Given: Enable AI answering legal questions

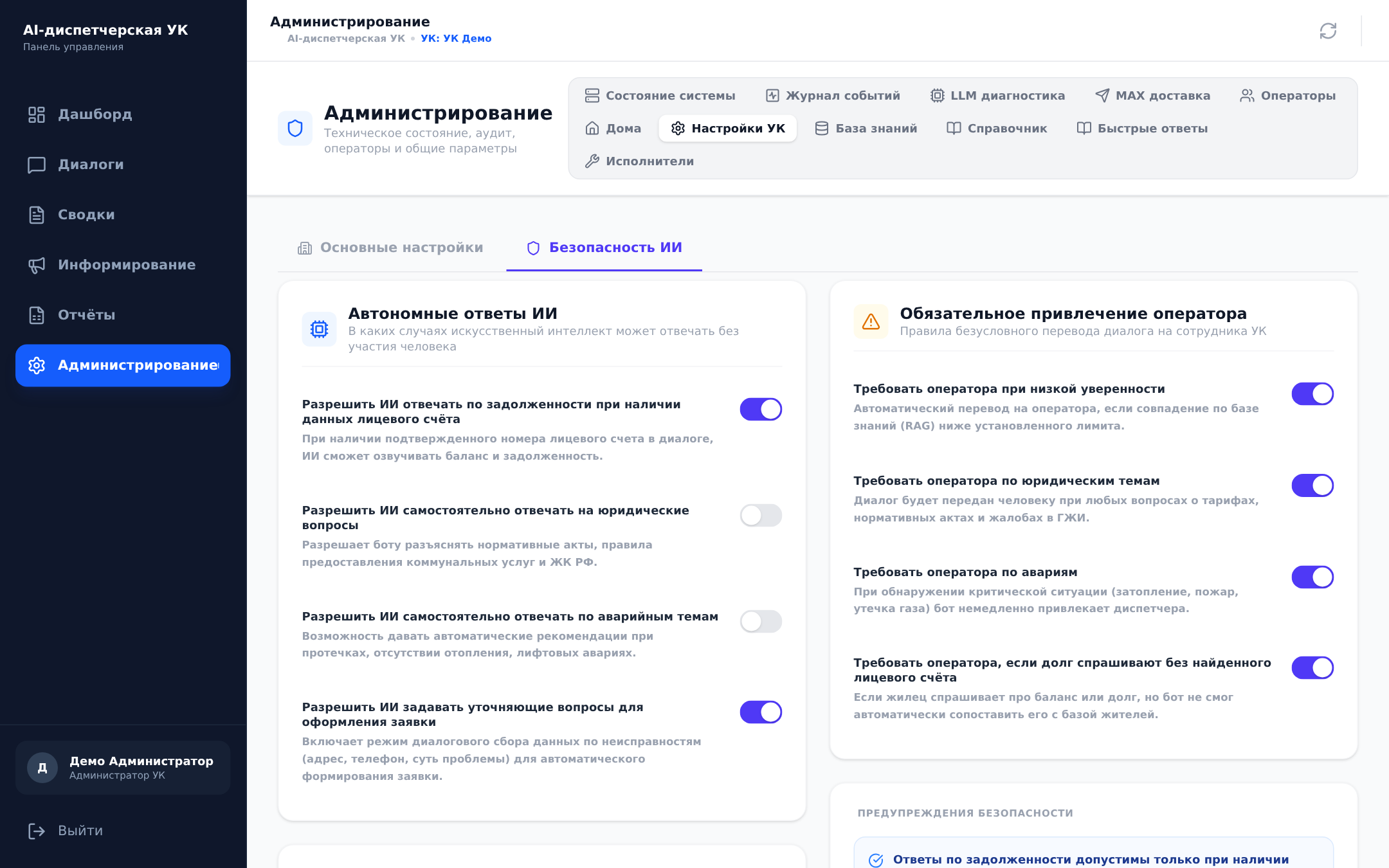Looking at the screenshot, I should [761, 516].
